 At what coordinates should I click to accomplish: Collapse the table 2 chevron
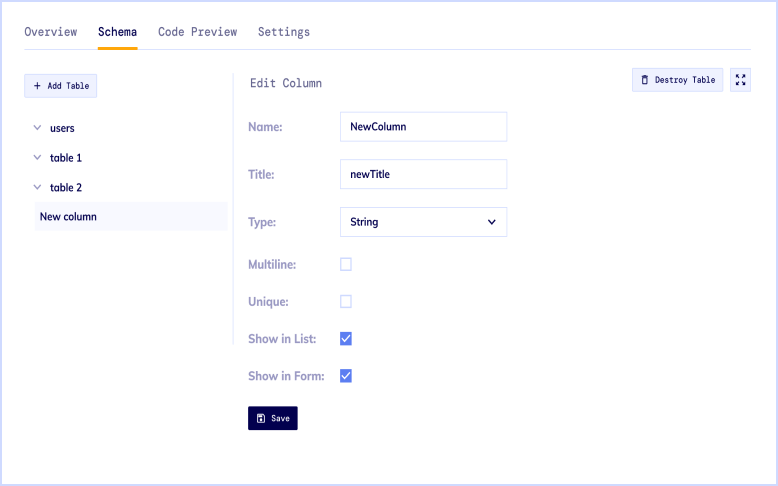pos(37,187)
